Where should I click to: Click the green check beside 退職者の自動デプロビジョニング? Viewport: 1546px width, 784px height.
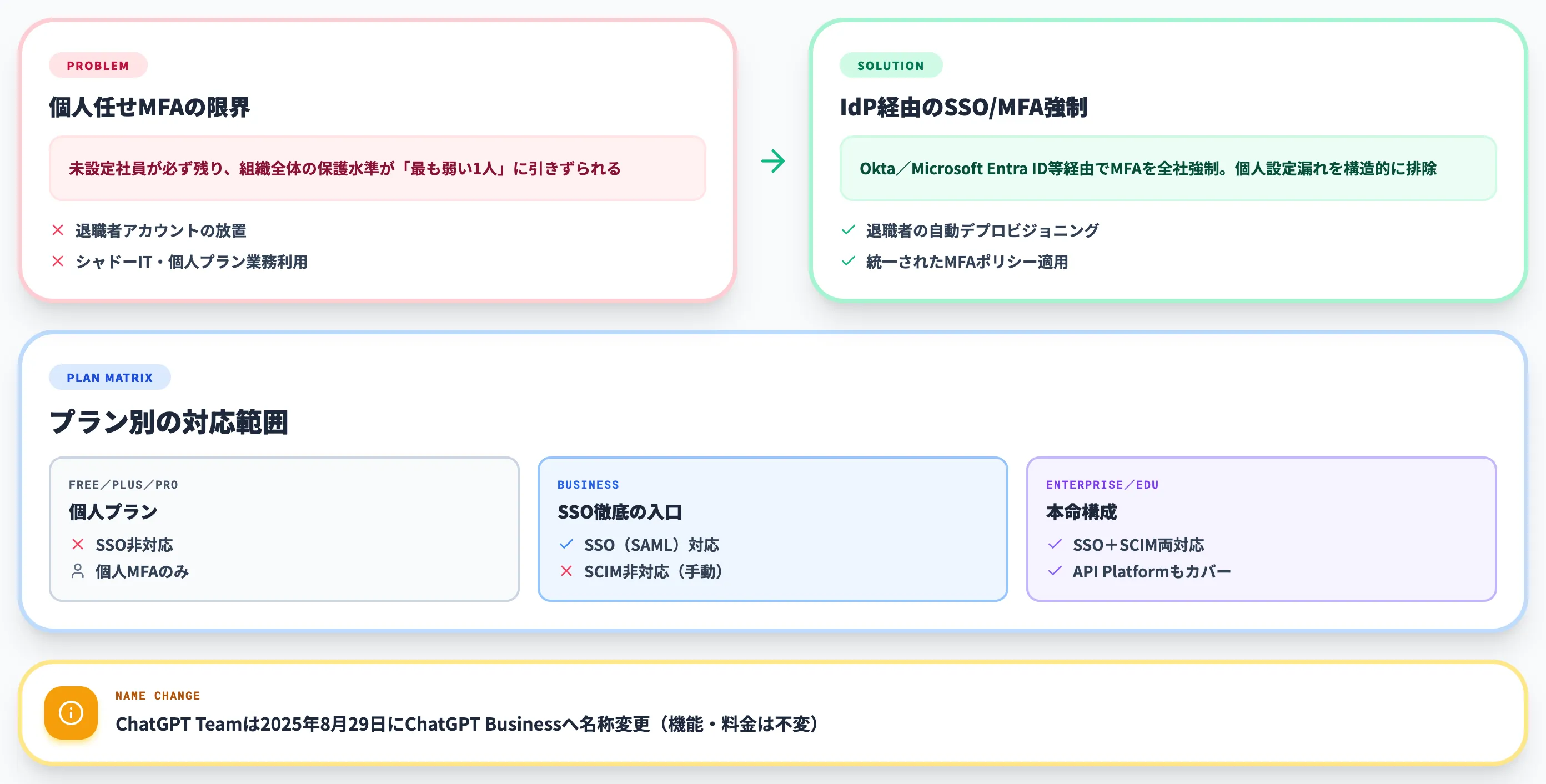coord(848,230)
